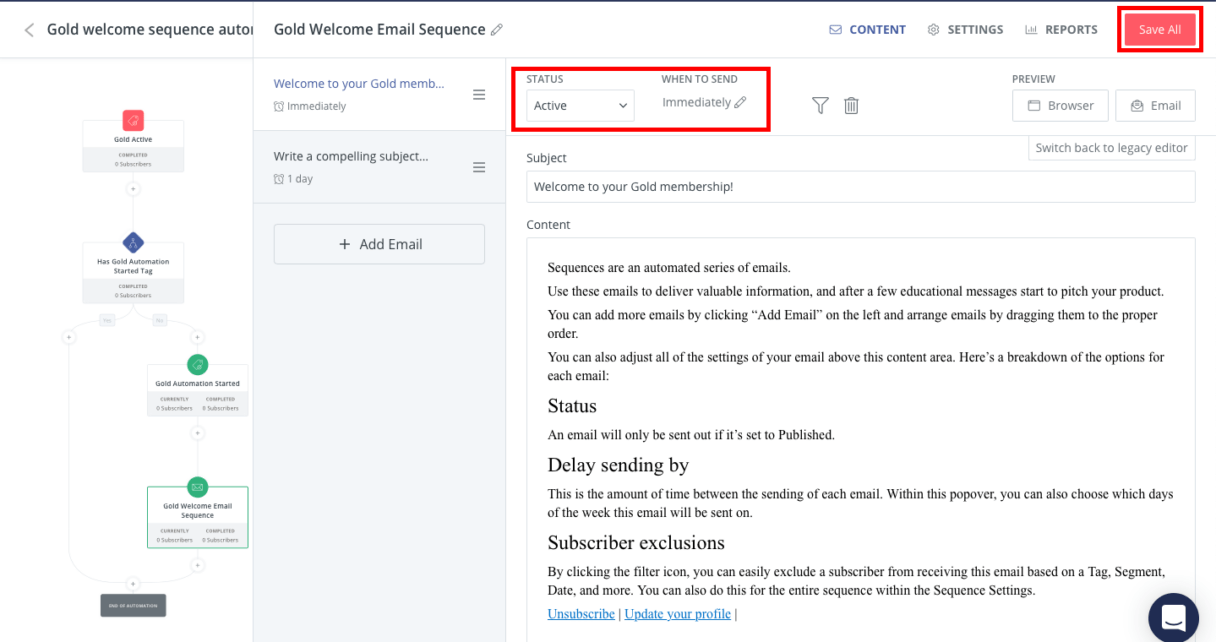Add a step below Gold Automation Started

coord(198,433)
